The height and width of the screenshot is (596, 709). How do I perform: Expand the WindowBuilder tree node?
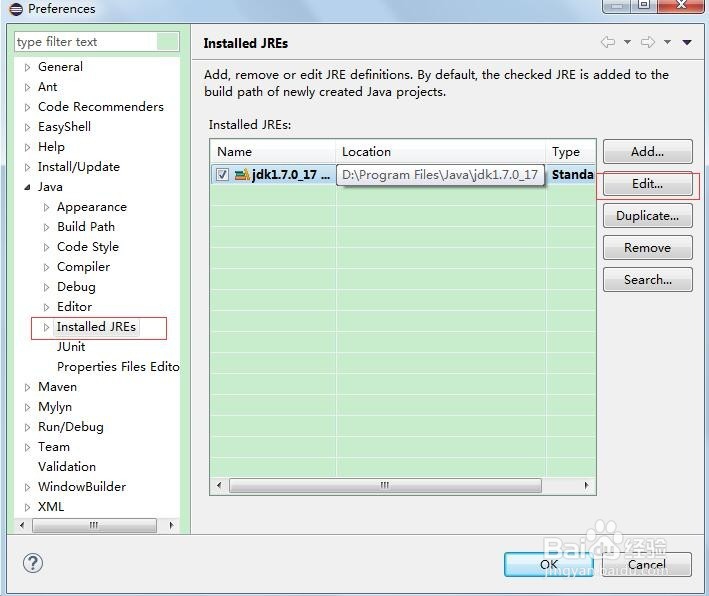[27, 487]
